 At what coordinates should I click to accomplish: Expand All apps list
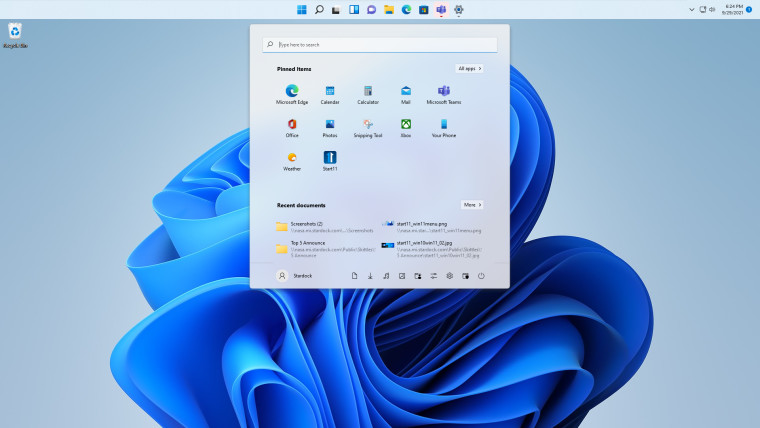point(469,69)
